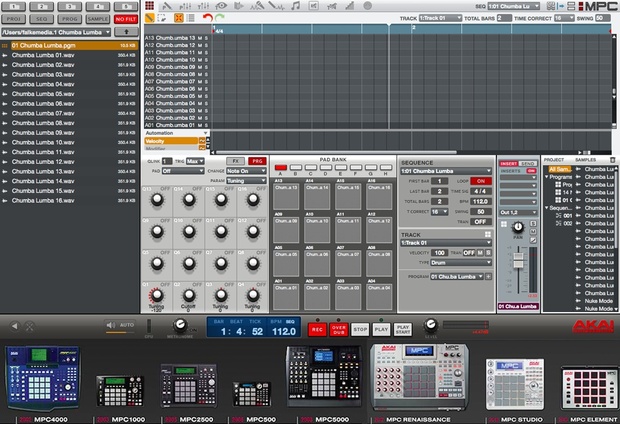Toggle the mixer channel solo S button
The height and width of the screenshot is (424, 620).
(533, 224)
